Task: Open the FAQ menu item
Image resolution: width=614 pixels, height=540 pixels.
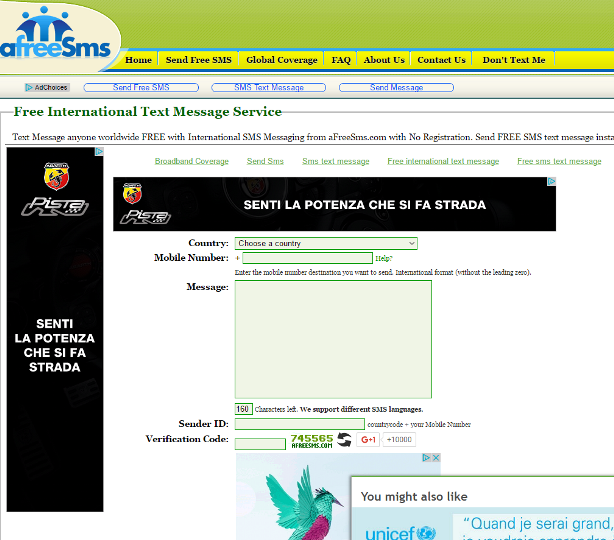Action: (341, 60)
